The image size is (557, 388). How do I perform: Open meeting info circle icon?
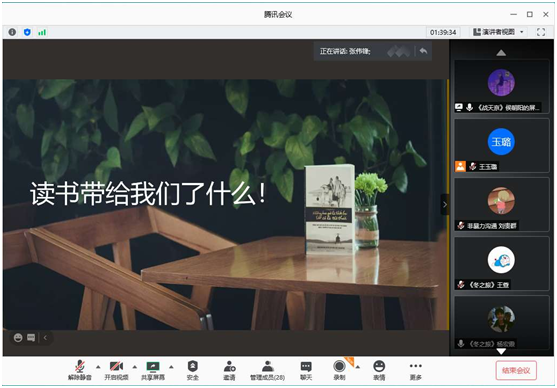12,32
